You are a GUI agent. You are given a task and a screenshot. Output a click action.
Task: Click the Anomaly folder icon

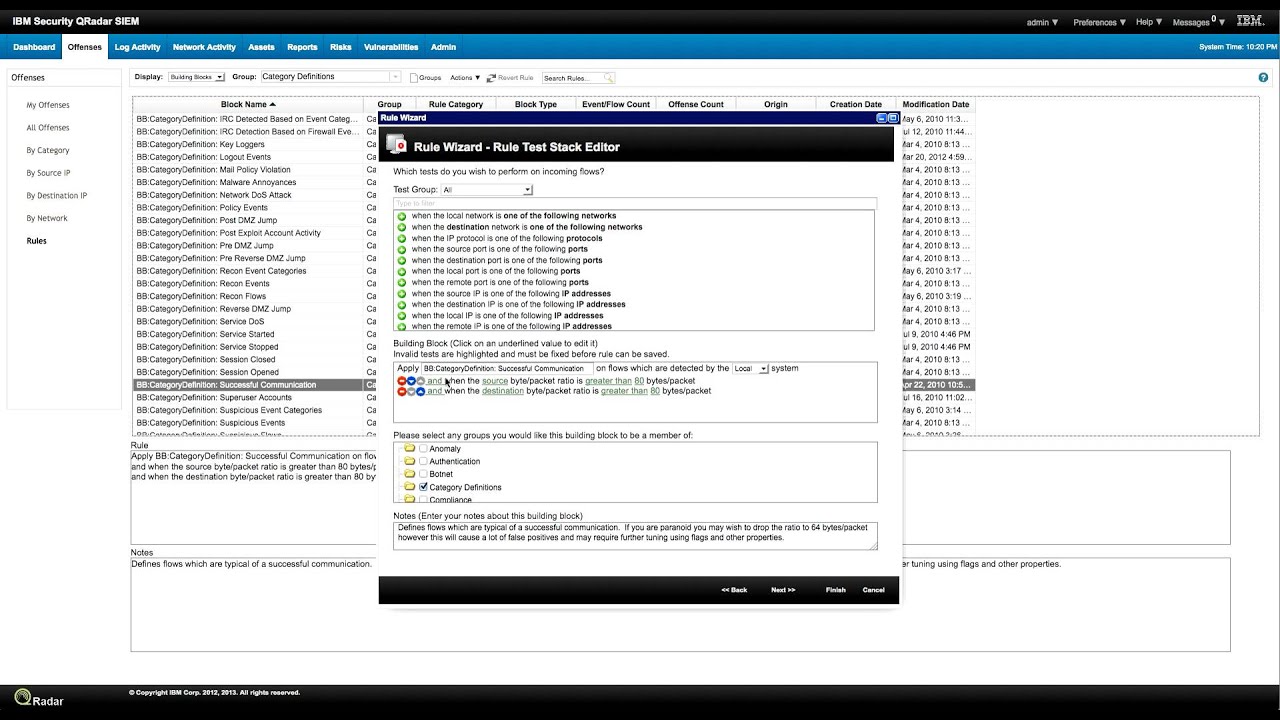[409, 449]
